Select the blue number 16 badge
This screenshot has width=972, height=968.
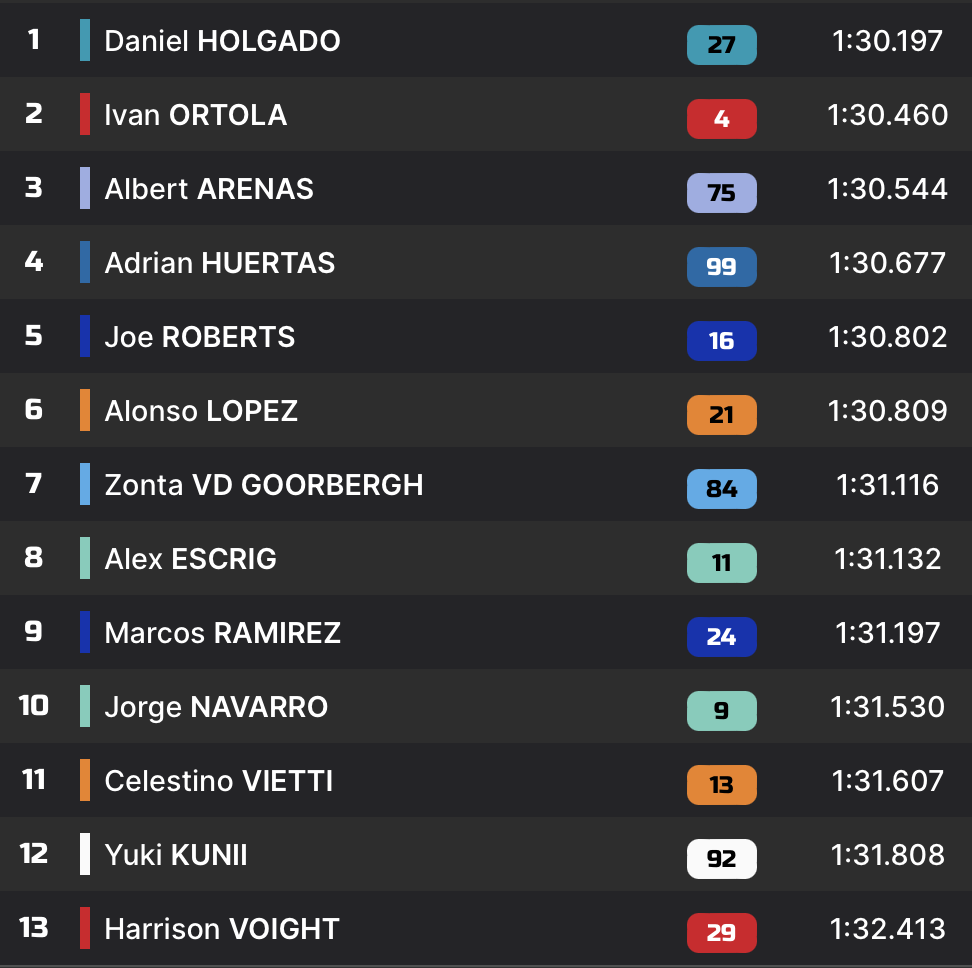tap(721, 341)
